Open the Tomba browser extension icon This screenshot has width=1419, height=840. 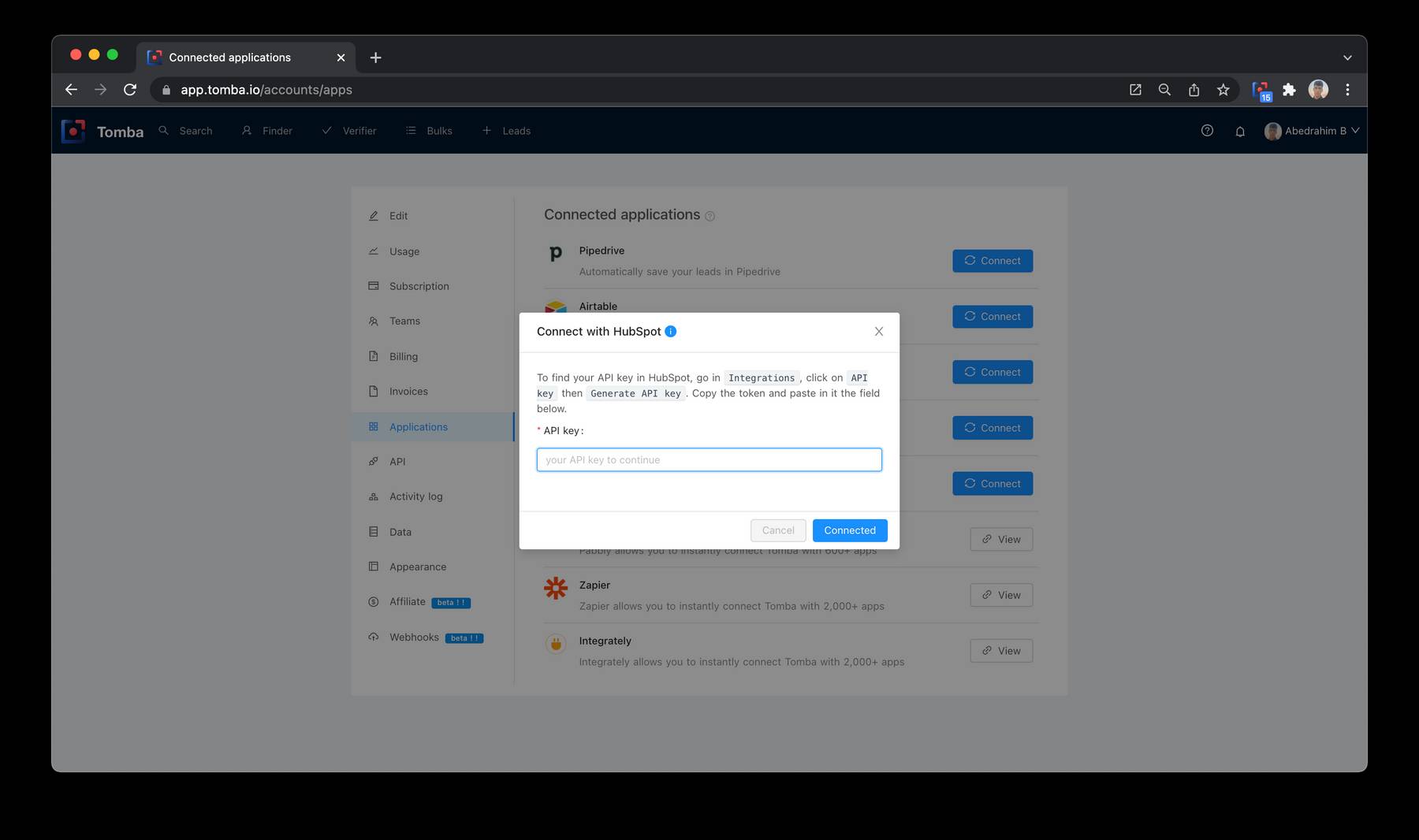tap(1261, 91)
